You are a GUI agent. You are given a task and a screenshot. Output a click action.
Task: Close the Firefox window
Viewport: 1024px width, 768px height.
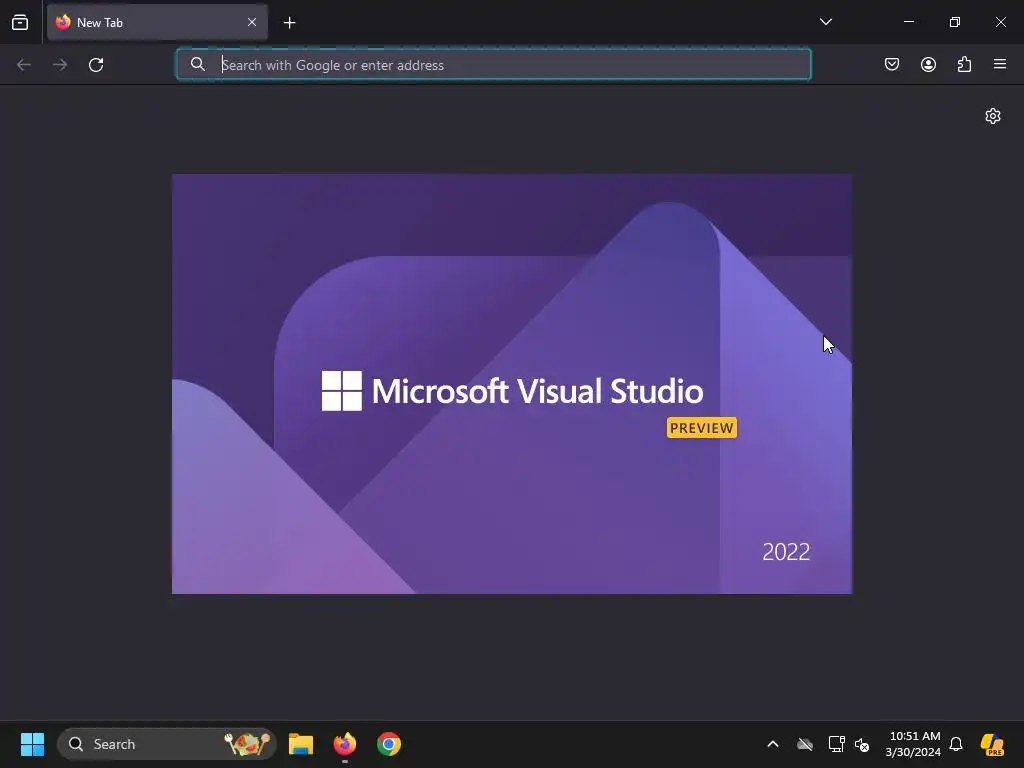(1000, 22)
